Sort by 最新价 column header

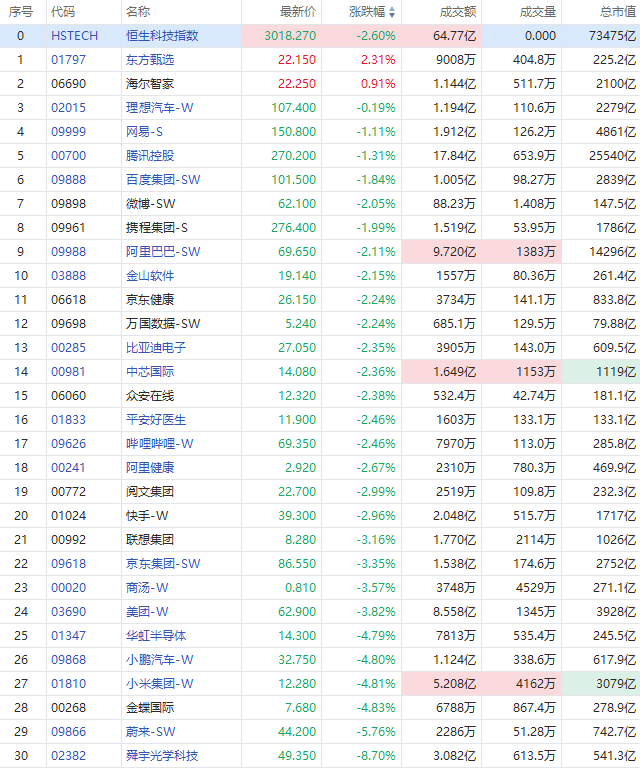pos(297,12)
